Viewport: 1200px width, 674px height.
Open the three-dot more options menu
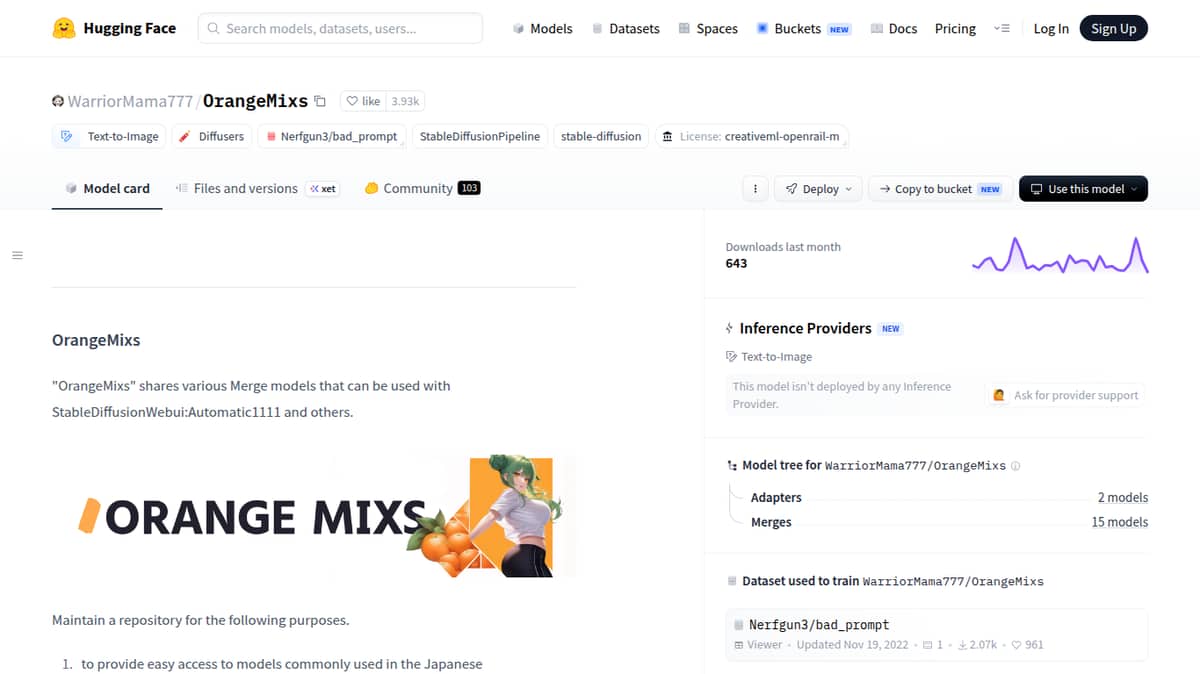[x=755, y=188]
